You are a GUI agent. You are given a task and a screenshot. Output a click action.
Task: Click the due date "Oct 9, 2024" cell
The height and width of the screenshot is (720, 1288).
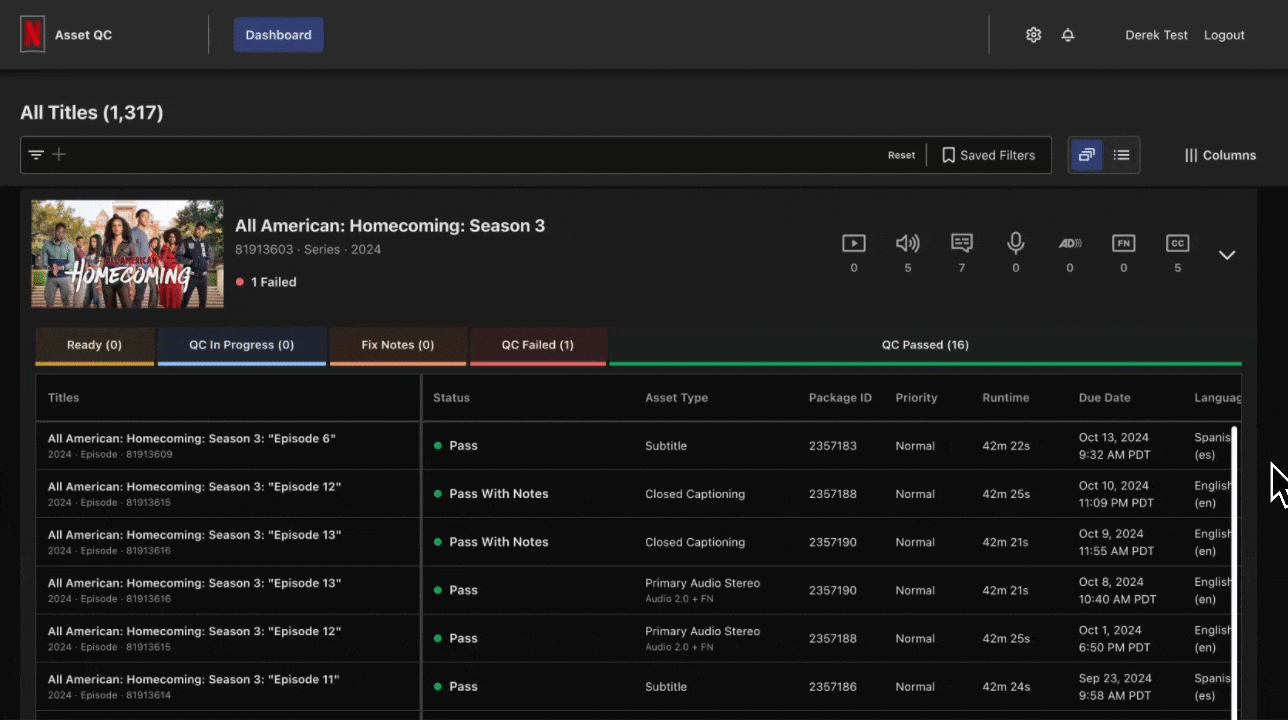[1116, 542]
